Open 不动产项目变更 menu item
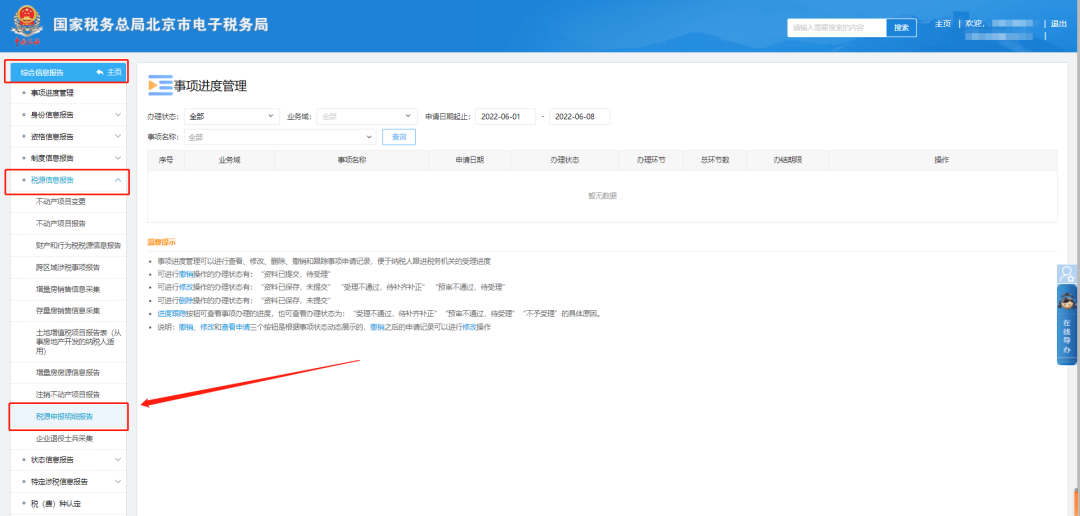Image resolution: width=1080 pixels, height=516 pixels. [61, 201]
